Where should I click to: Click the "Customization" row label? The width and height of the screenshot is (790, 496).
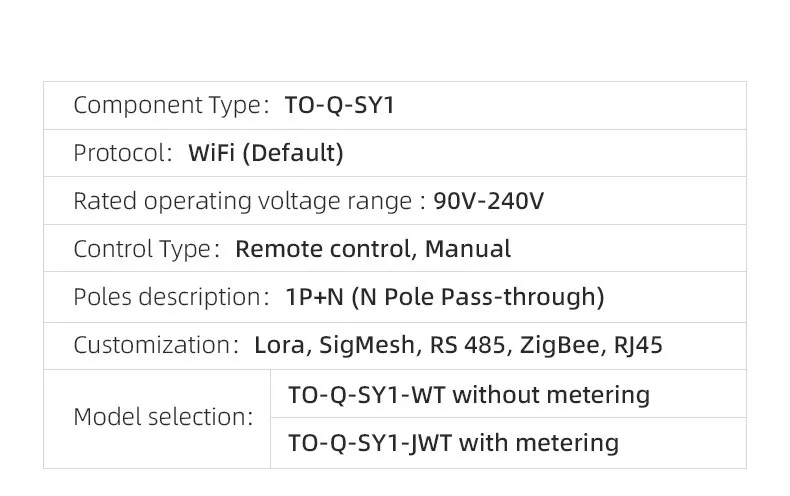coord(152,345)
